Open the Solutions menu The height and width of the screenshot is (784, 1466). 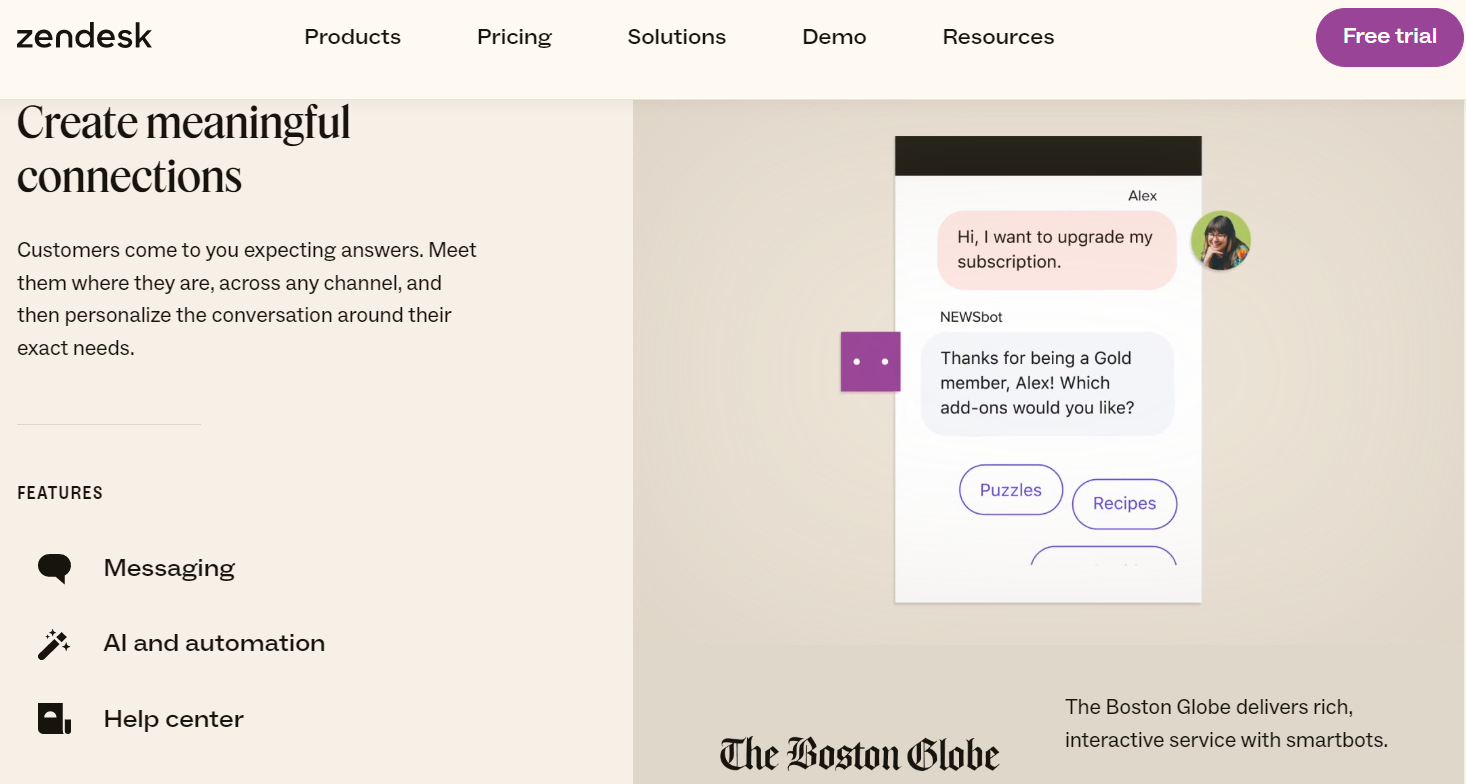pyautogui.click(x=677, y=37)
